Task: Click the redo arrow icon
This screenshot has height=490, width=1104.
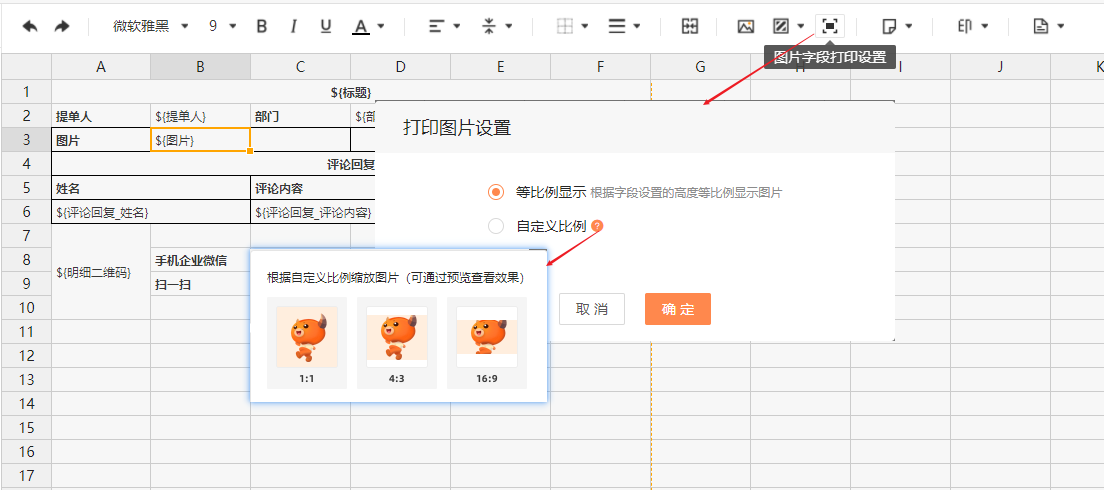Action: click(62, 26)
